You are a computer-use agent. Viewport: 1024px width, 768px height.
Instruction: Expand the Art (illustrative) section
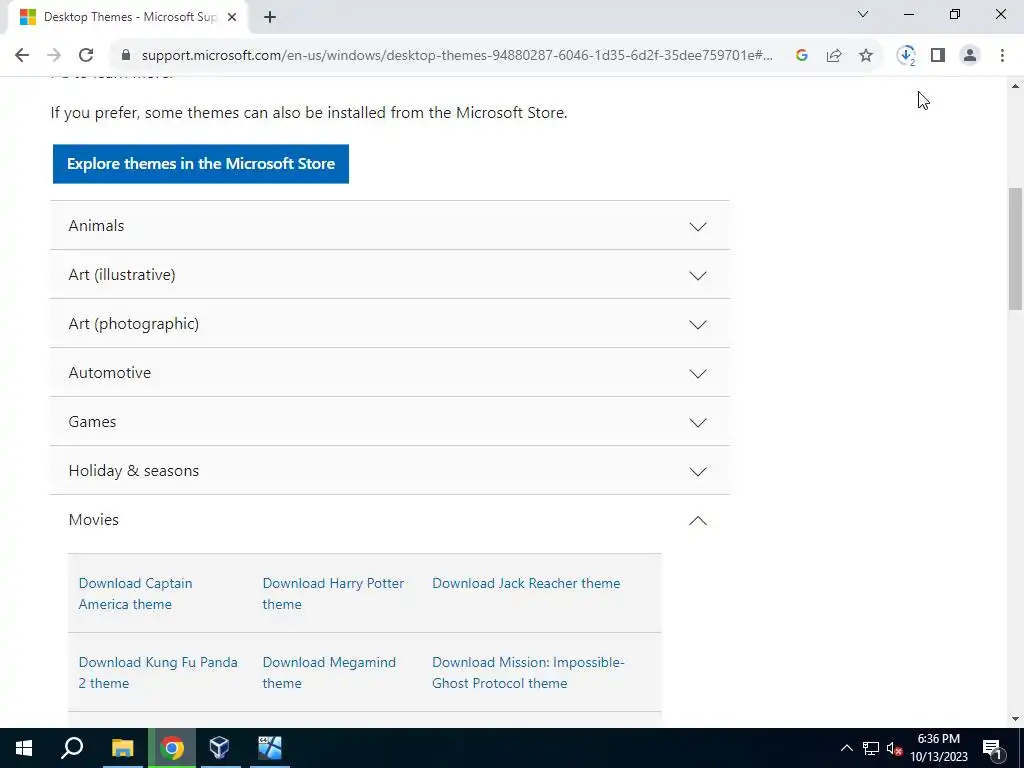pyautogui.click(x=390, y=274)
